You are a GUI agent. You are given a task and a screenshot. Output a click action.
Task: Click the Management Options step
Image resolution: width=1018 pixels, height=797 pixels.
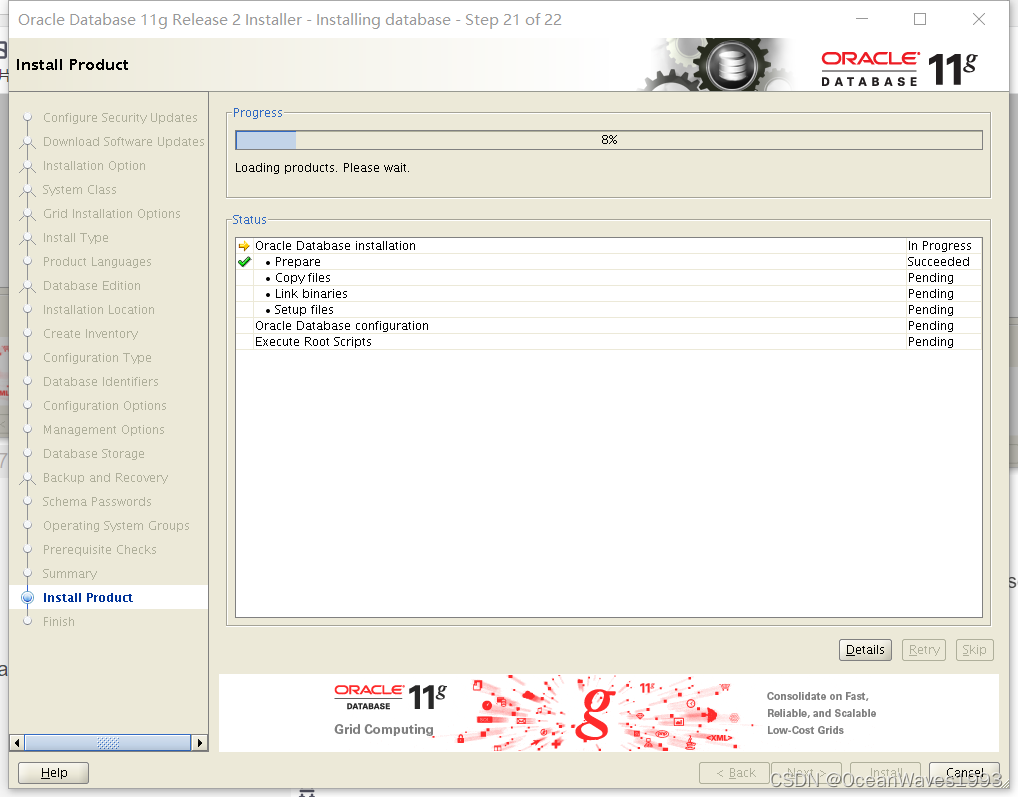(x=103, y=430)
